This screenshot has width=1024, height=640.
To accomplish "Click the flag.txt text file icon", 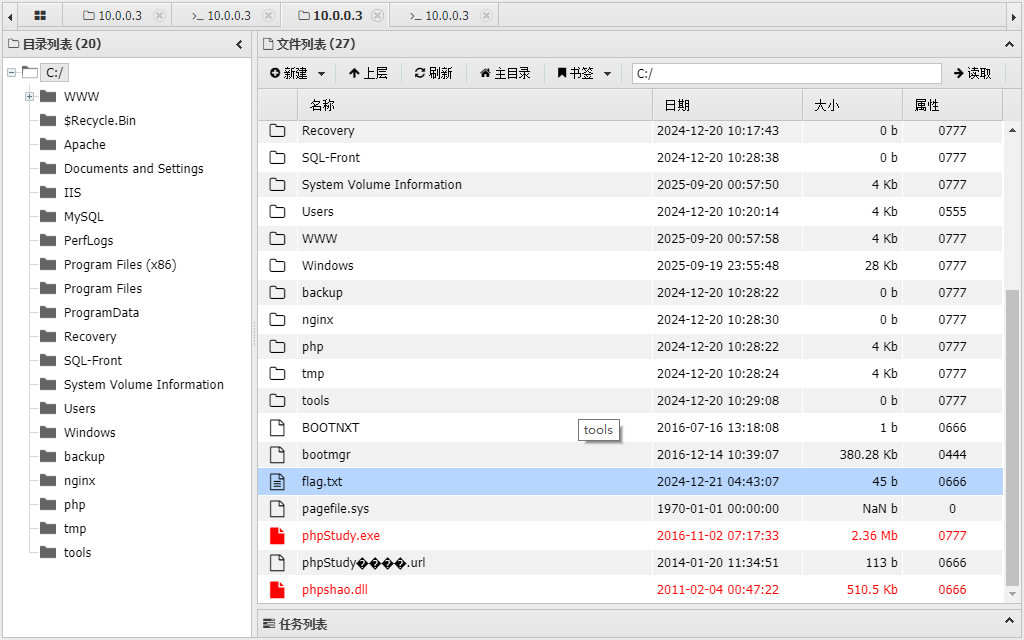I will [278, 482].
